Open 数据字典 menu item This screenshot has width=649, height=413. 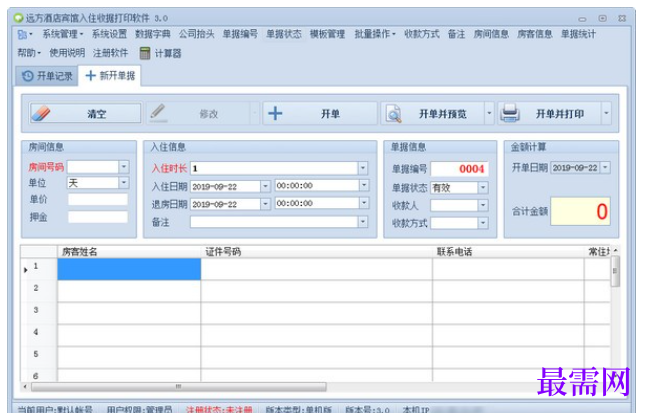pyautogui.click(x=152, y=34)
